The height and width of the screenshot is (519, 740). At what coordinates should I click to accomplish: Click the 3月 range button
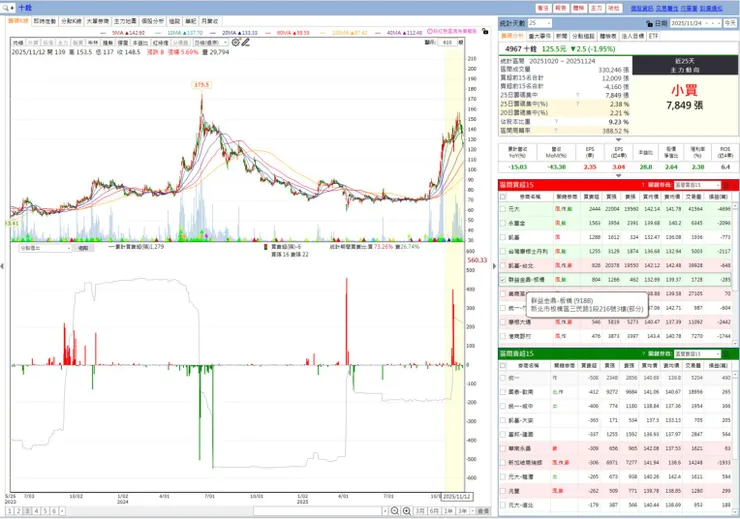coord(420,511)
